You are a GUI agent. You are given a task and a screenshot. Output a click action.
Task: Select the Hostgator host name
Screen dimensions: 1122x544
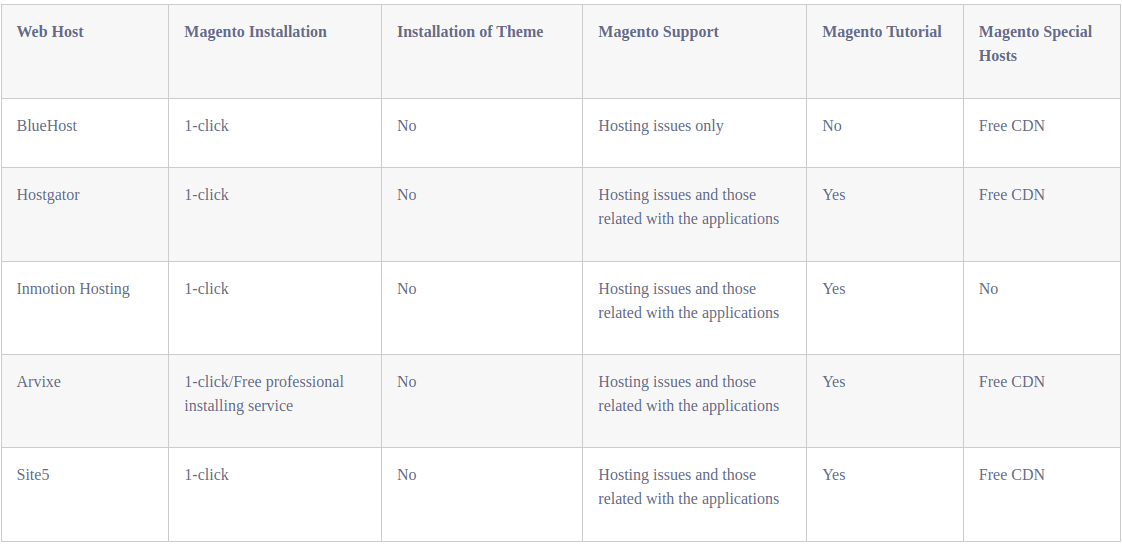click(x=48, y=195)
